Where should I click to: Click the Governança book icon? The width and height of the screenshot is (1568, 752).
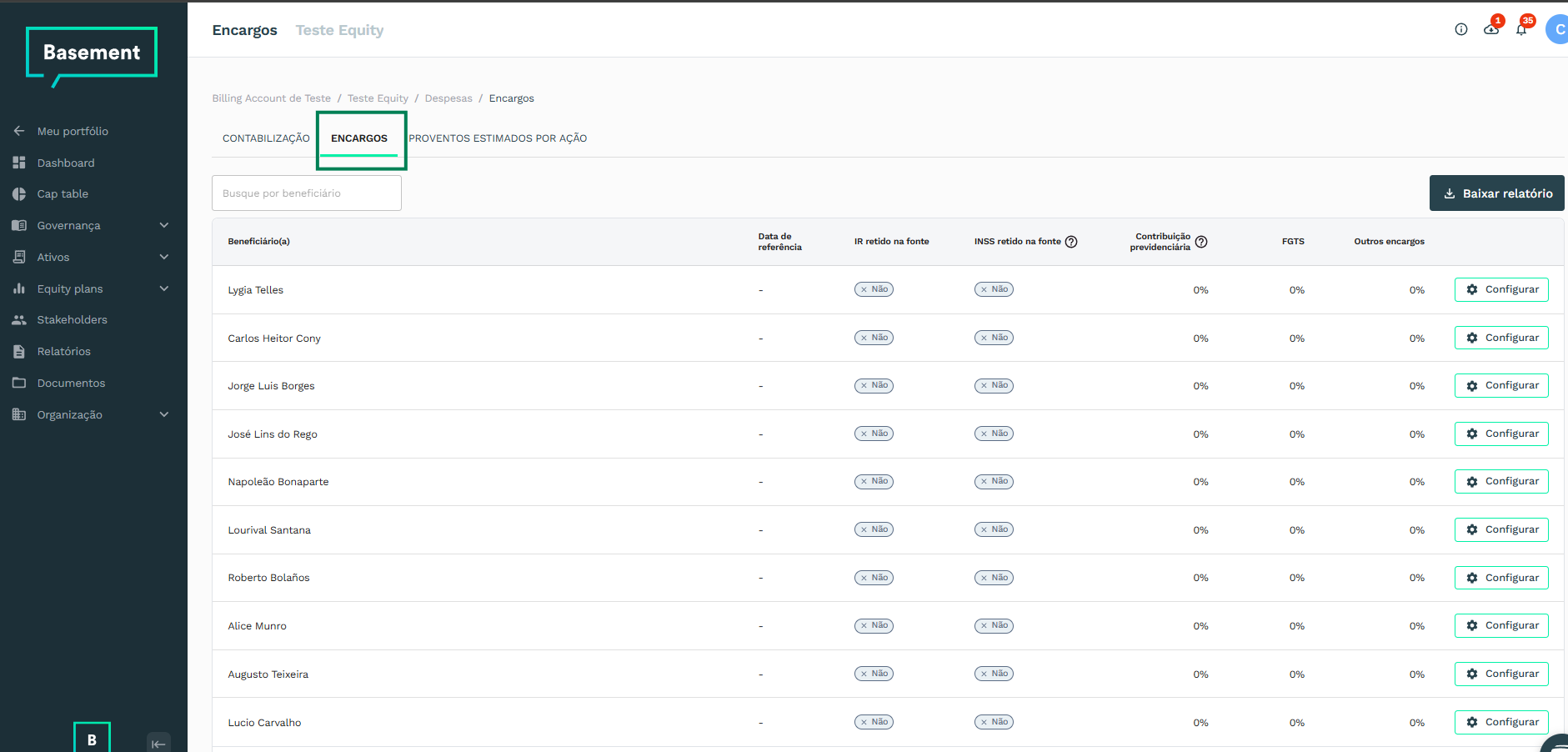19,225
